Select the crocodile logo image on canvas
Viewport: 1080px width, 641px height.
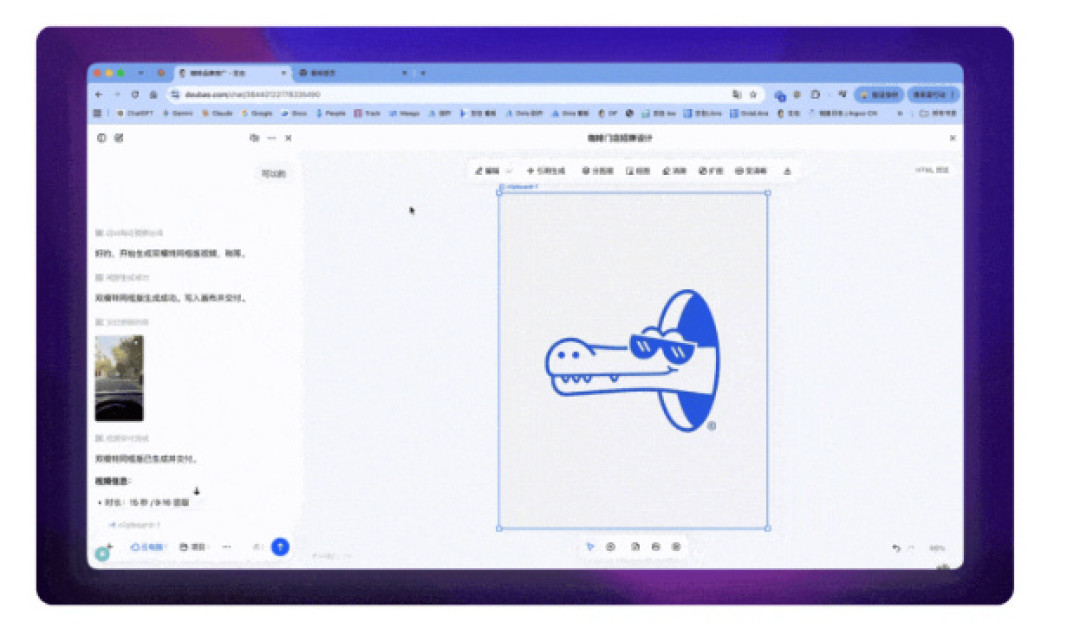click(x=632, y=361)
